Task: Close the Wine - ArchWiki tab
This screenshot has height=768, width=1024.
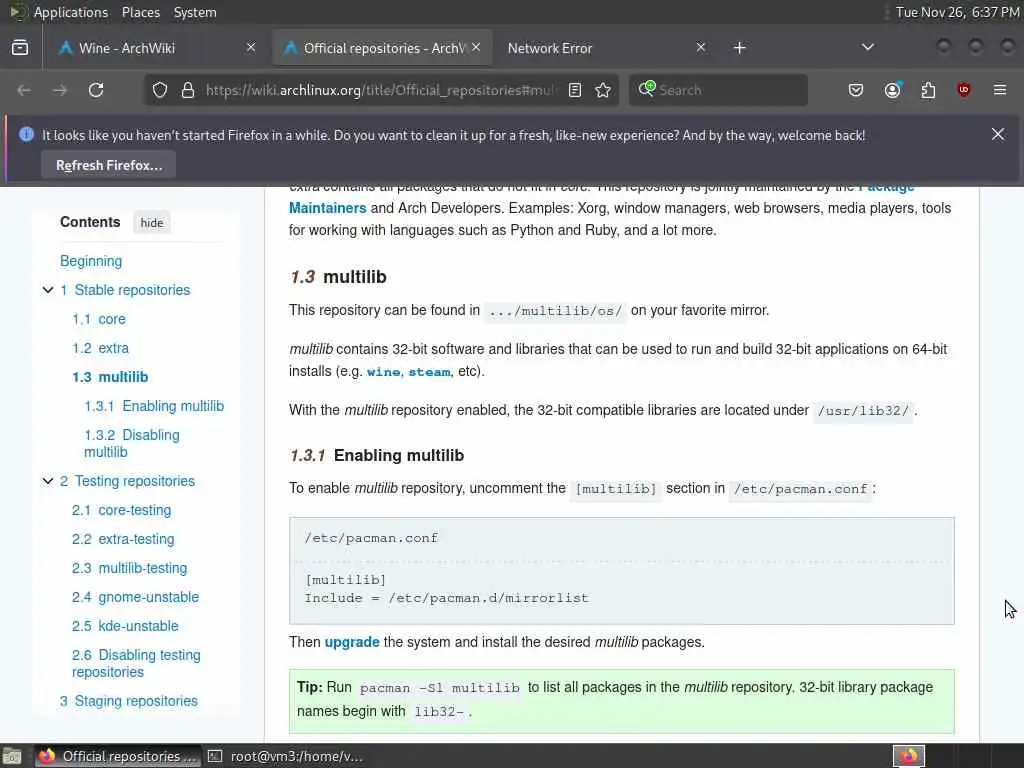Action: point(251,47)
